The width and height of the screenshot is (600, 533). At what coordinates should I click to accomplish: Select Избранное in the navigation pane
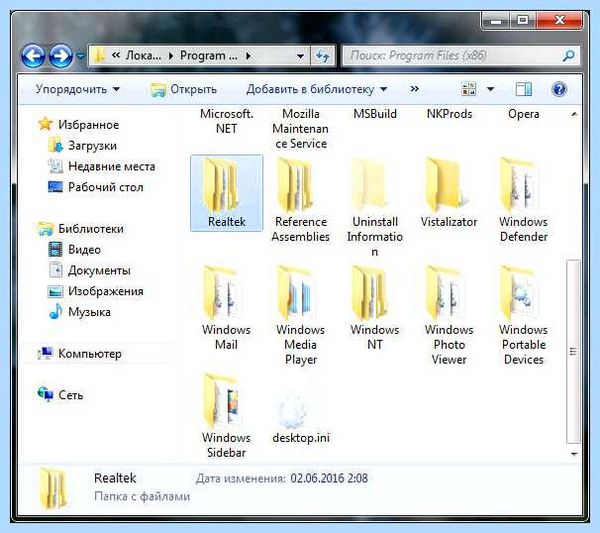pos(79,125)
